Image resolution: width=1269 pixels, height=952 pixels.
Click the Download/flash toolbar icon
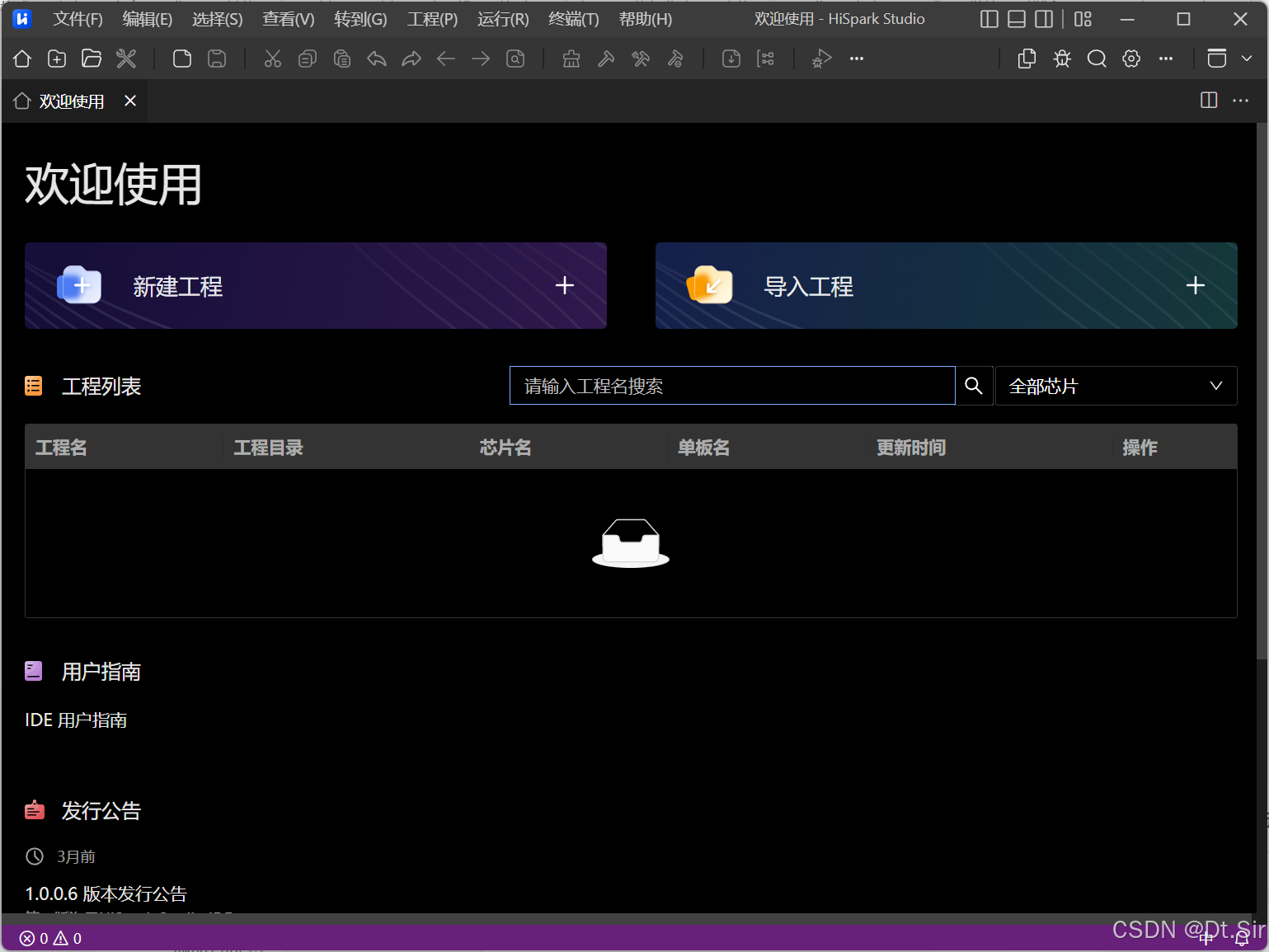tap(731, 59)
